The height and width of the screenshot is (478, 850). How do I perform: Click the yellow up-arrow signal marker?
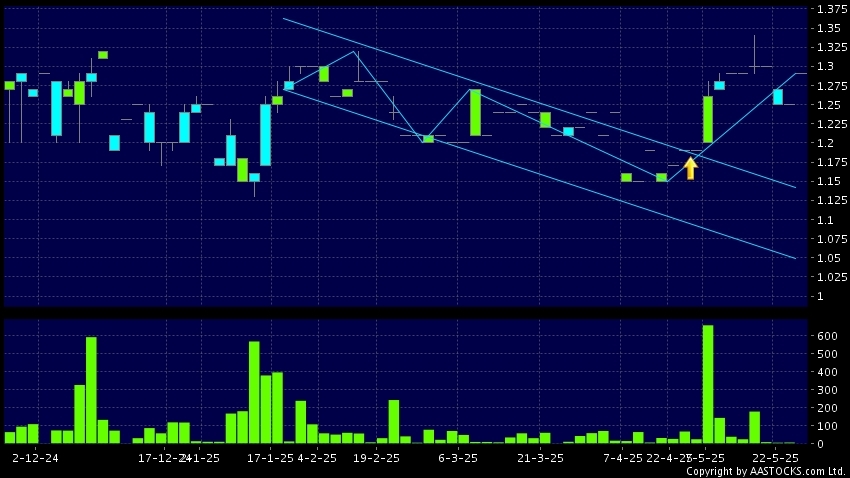click(690, 168)
